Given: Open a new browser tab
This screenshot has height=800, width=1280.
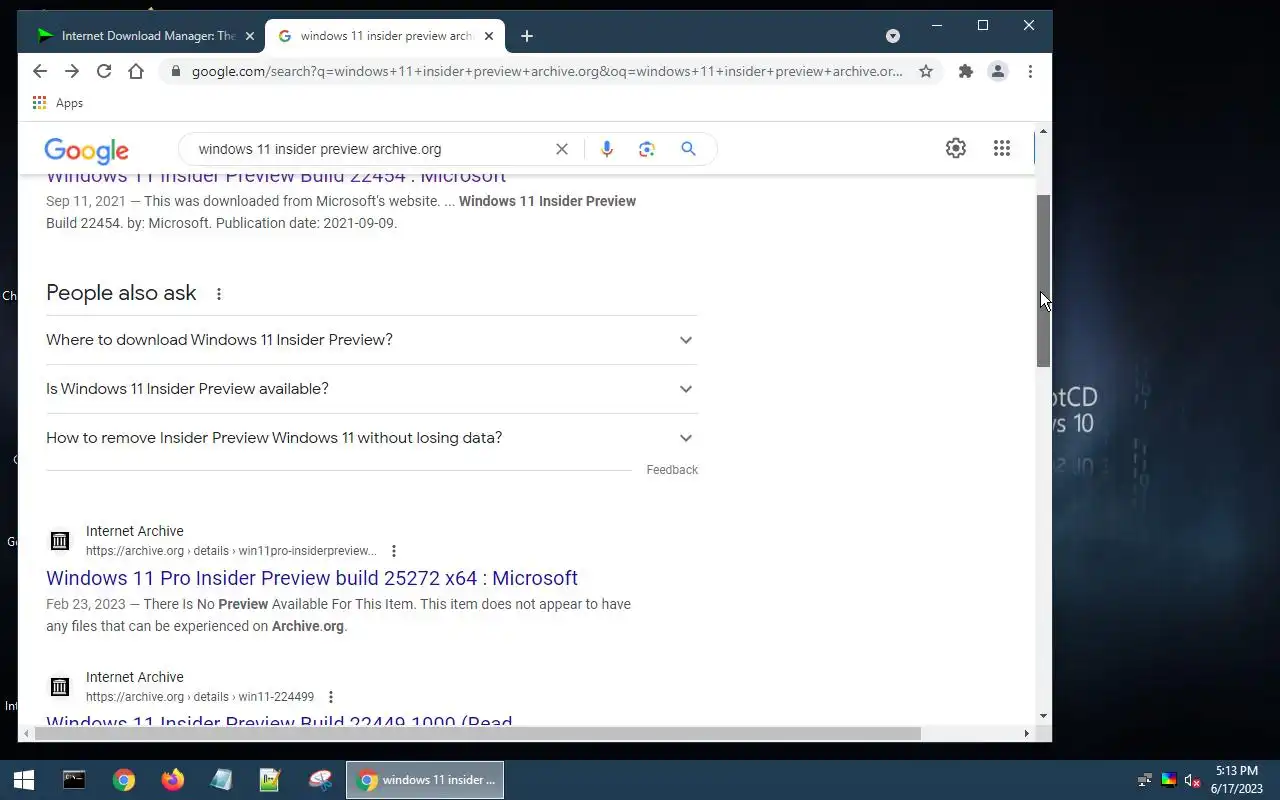Looking at the screenshot, I should (x=527, y=36).
